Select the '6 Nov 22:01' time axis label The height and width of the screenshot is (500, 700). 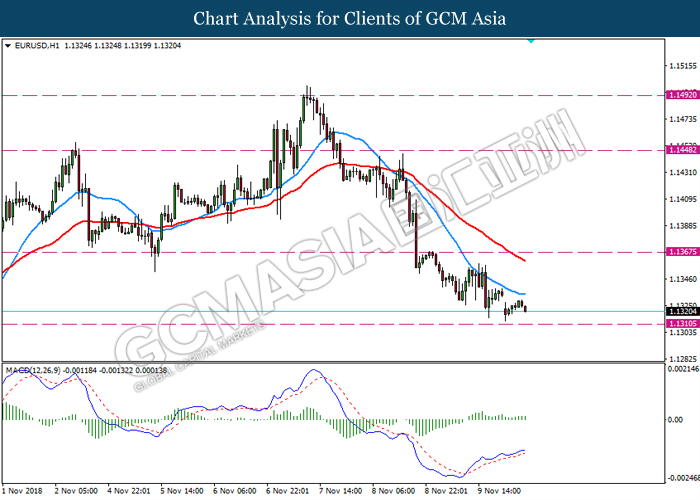pos(288,491)
